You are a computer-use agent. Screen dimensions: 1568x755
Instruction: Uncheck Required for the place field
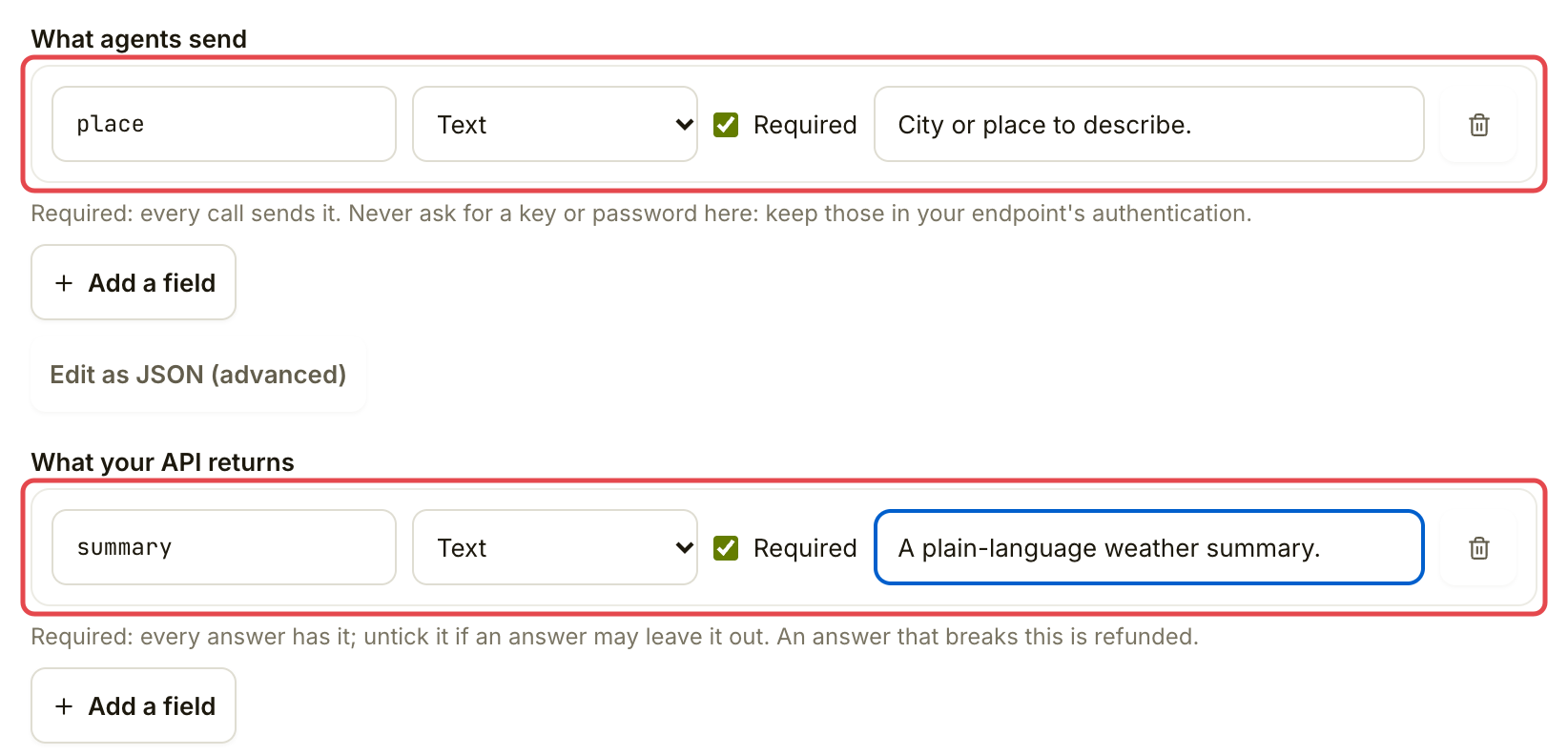click(726, 125)
